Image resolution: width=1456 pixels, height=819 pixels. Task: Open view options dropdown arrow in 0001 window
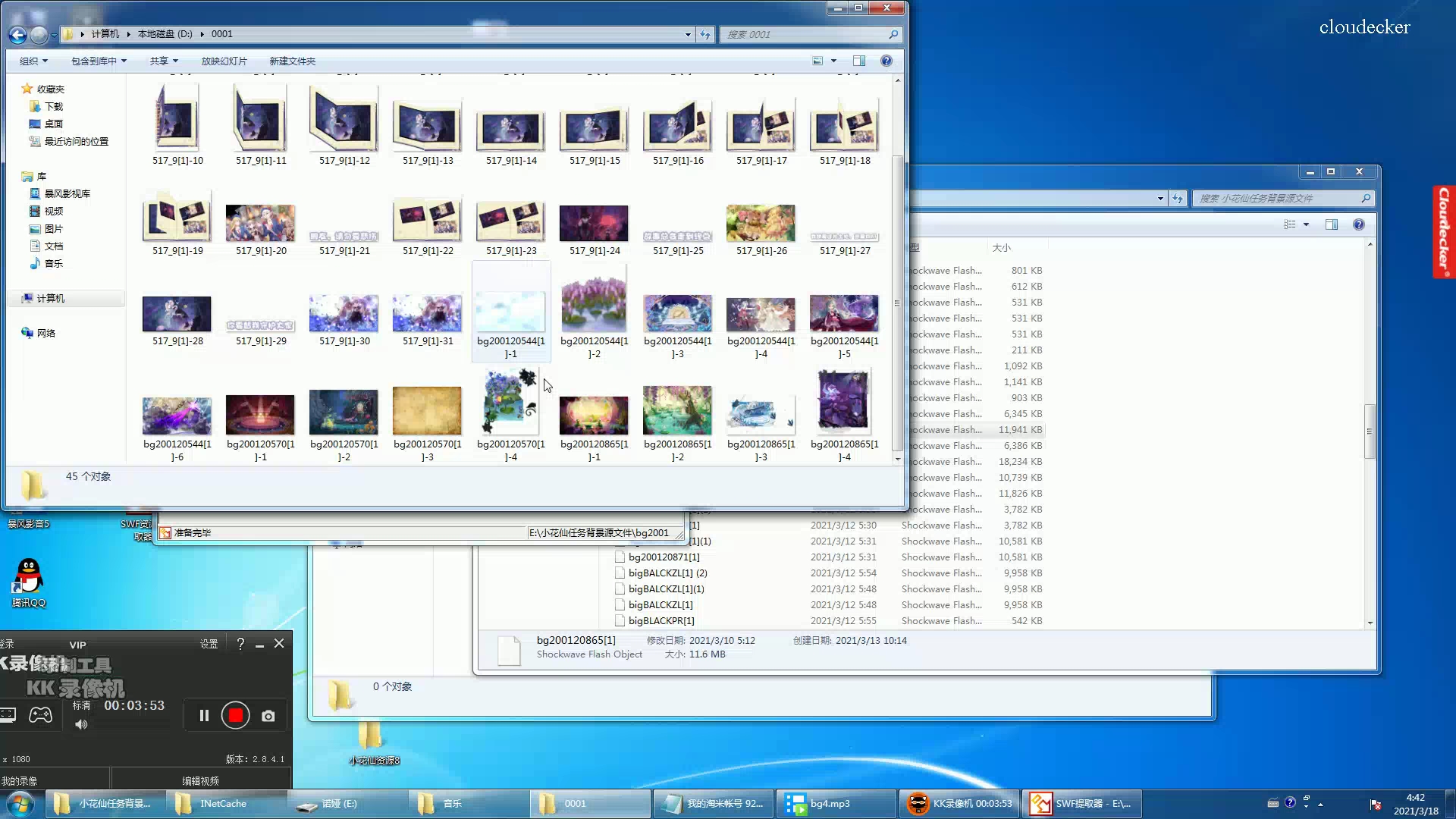pyautogui.click(x=833, y=61)
